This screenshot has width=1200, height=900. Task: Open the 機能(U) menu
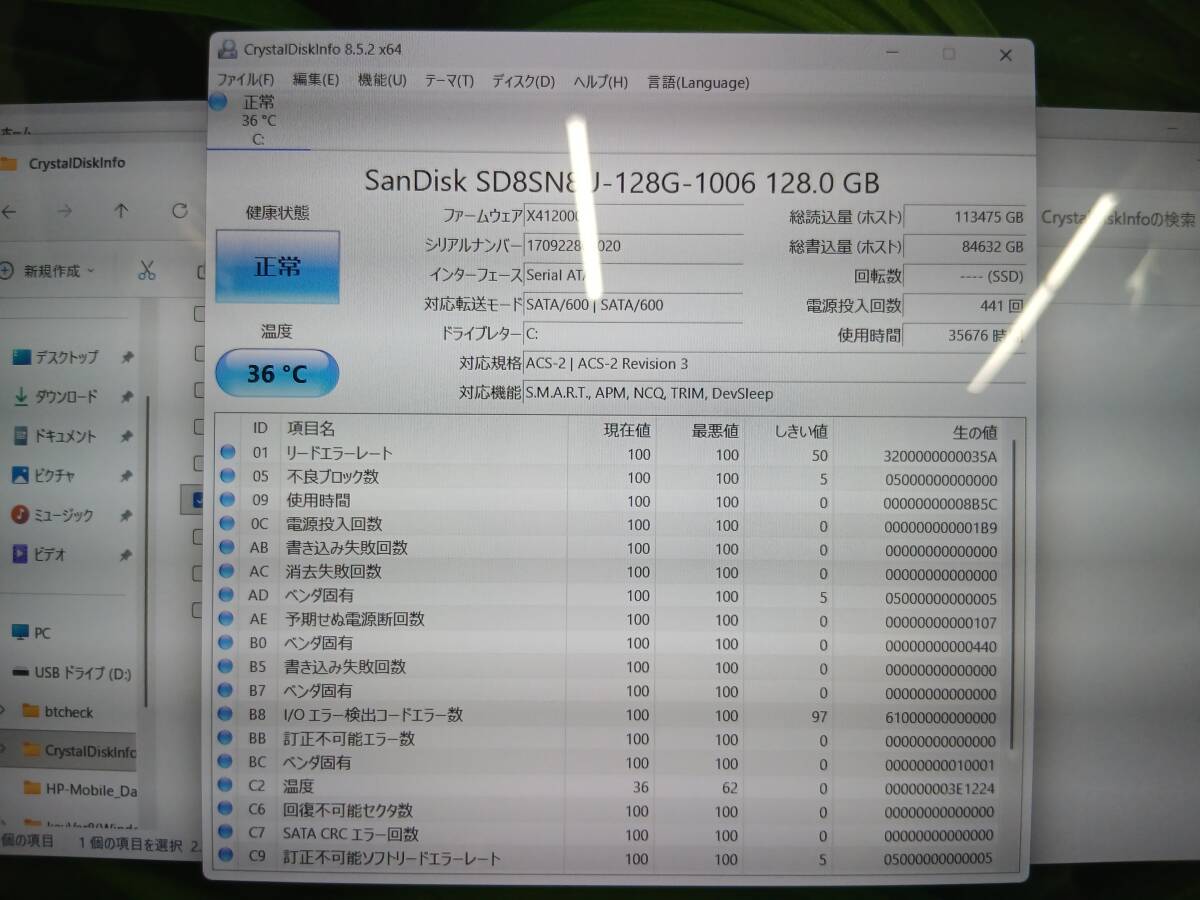382,81
